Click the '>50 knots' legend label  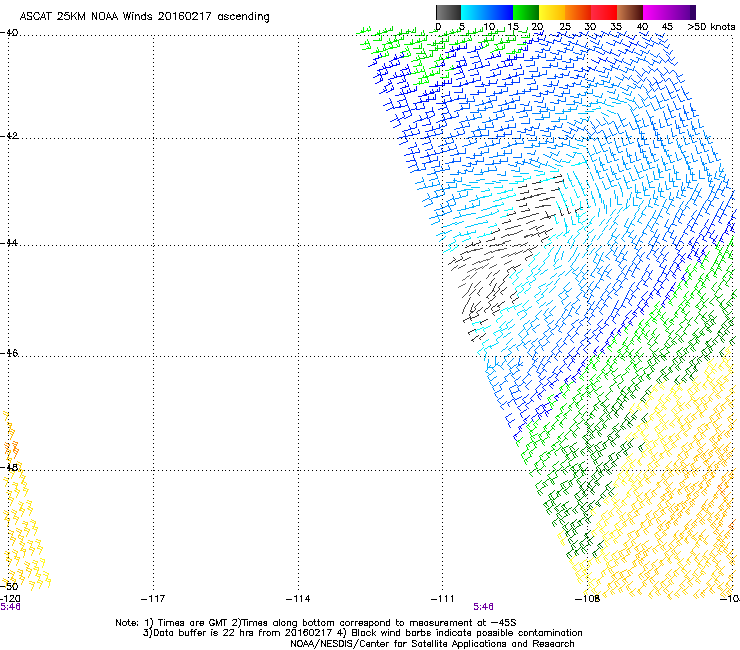tap(711, 27)
